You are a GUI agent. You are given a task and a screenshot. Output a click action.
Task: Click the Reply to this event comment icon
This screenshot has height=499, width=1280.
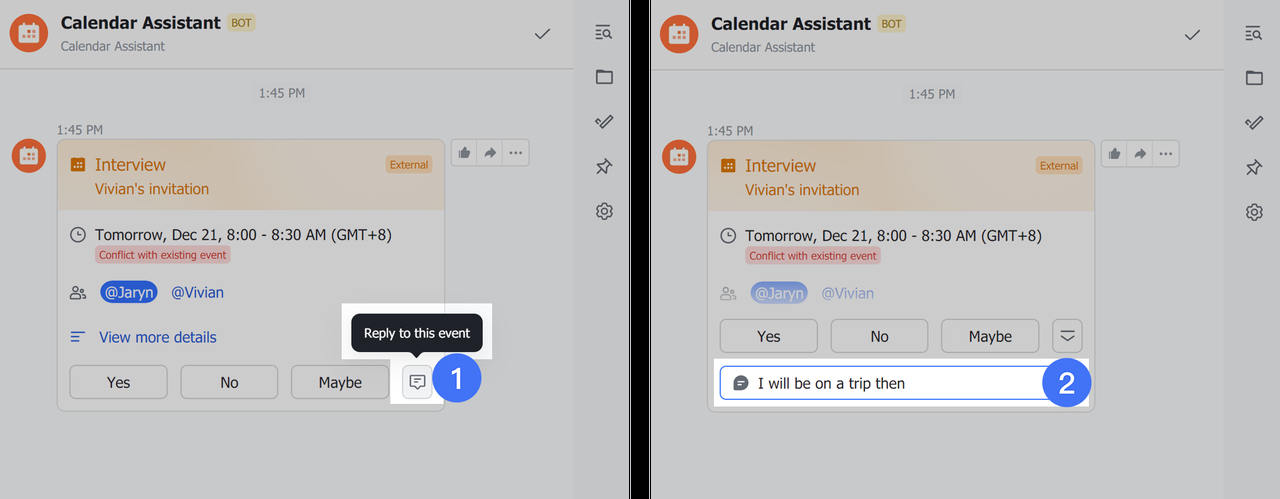point(418,382)
